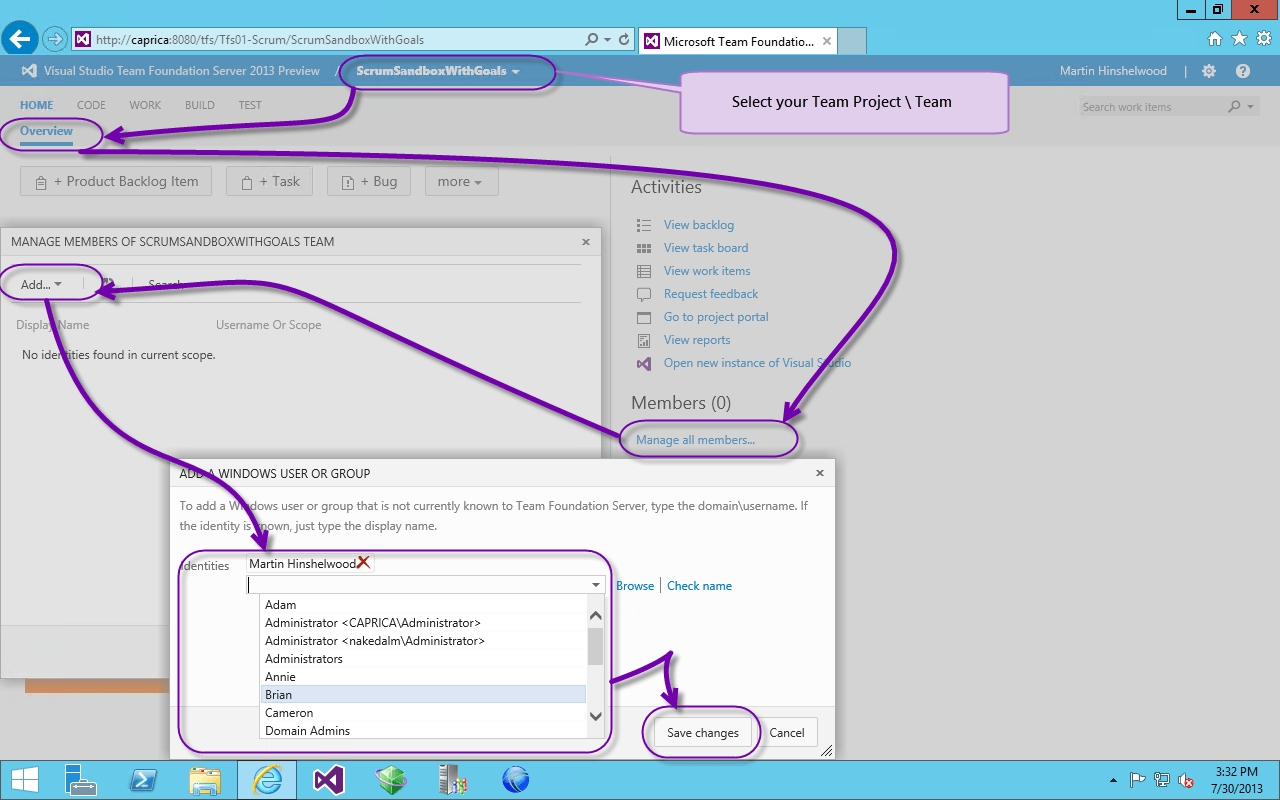Open the identities combo box dropdown arrow

tap(596, 585)
